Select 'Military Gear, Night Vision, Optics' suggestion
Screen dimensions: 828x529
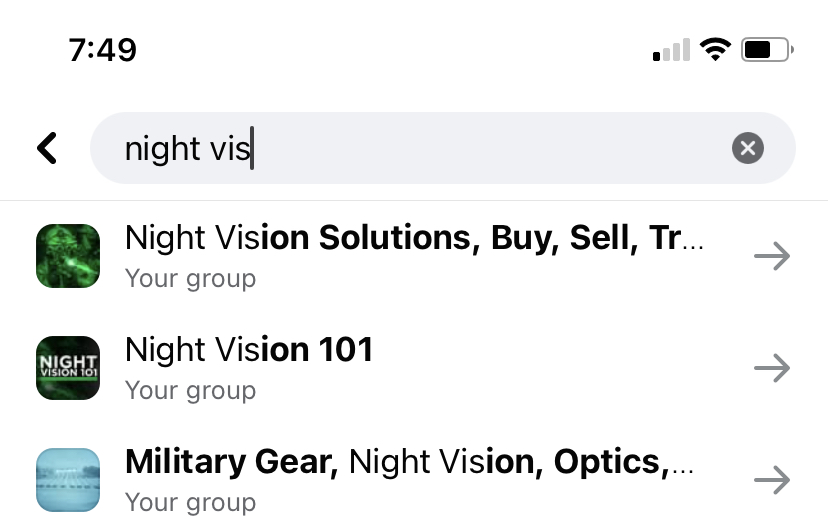pos(409,462)
